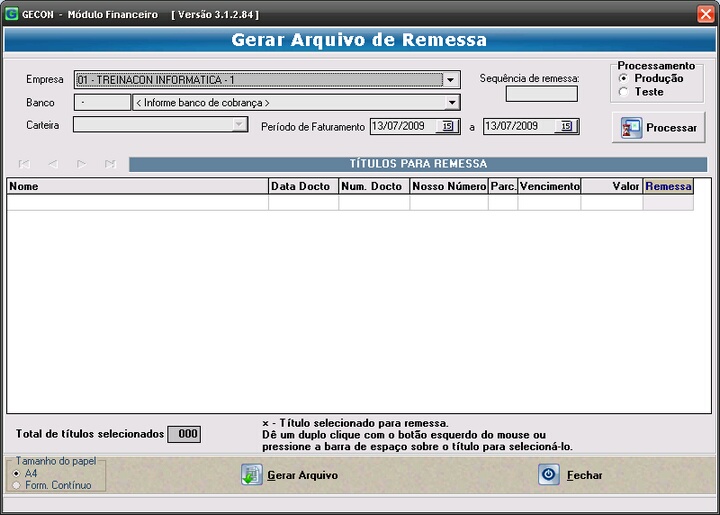Click the empty Nome cell in first row
This screenshot has width=720, height=515.
click(137, 202)
